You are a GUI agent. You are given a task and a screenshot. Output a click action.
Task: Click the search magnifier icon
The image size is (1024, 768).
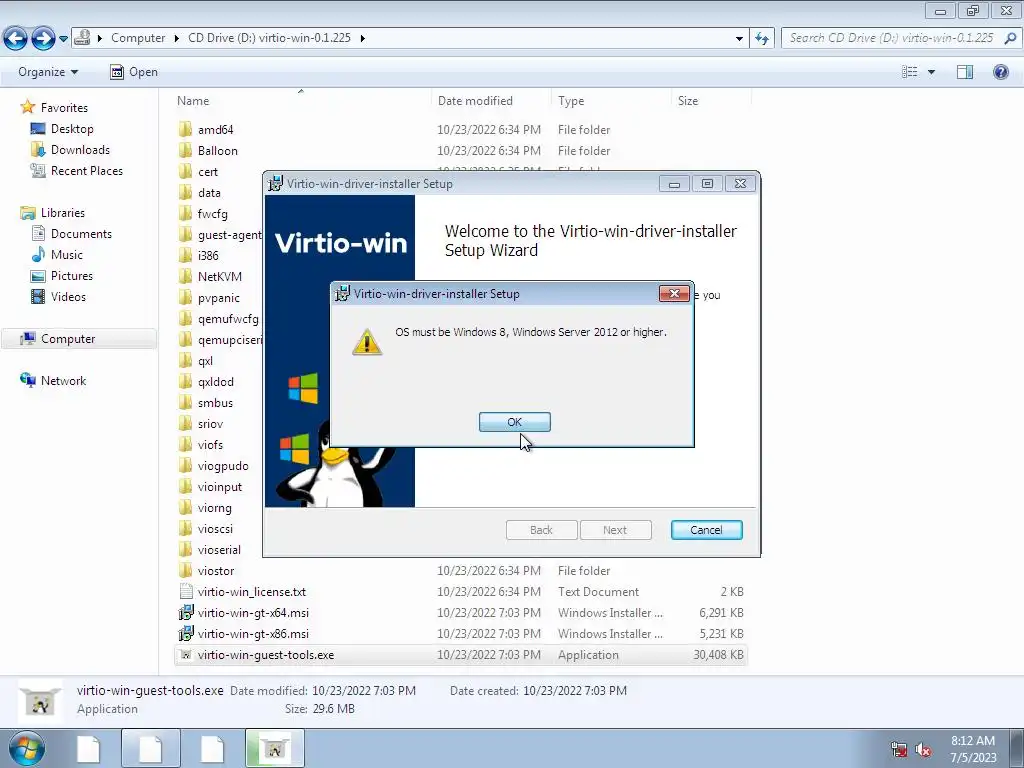click(1010, 38)
